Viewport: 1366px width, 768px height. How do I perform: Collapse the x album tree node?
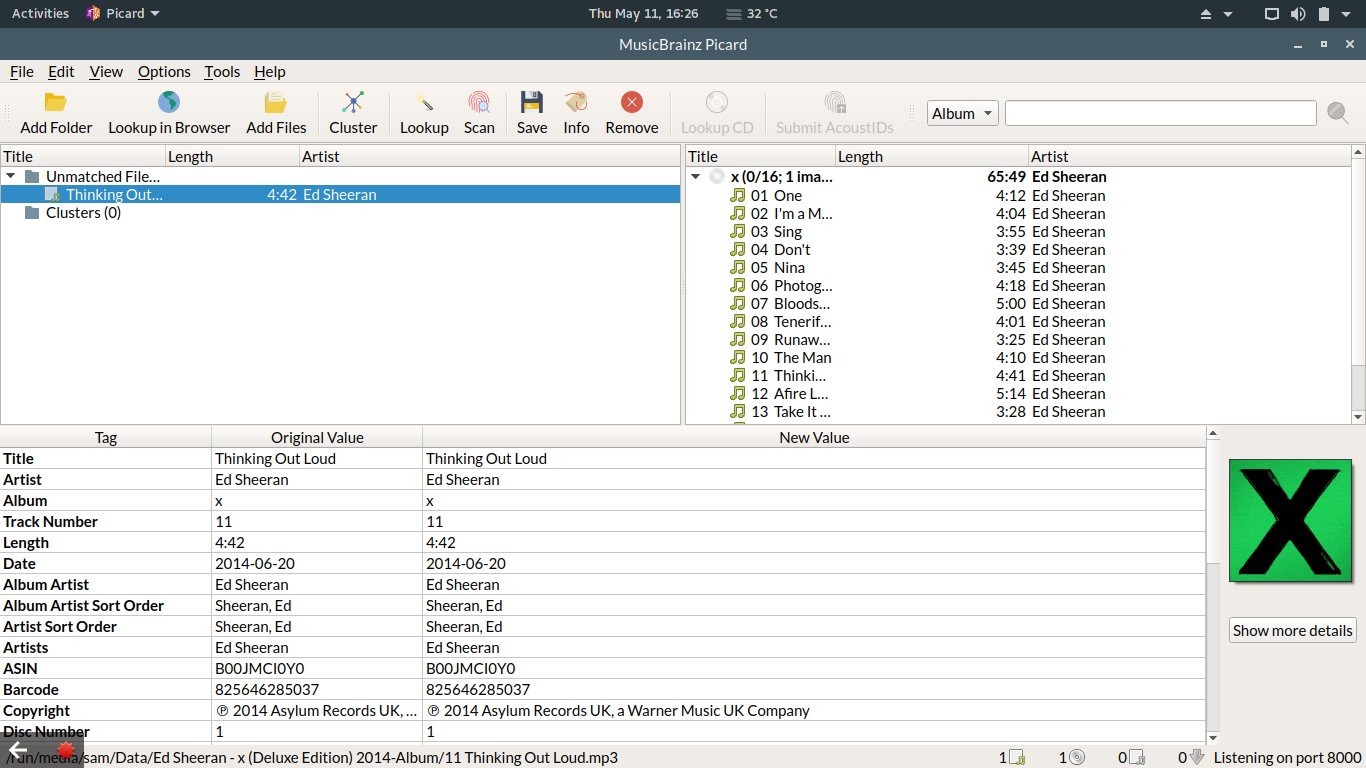pyautogui.click(x=696, y=177)
